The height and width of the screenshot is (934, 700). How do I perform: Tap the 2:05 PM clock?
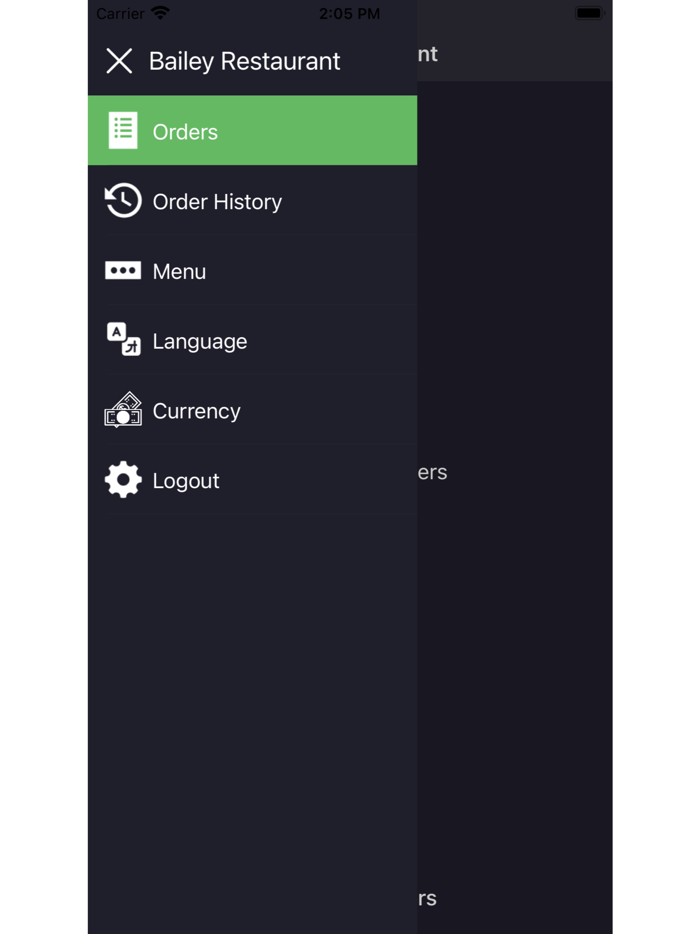(x=349, y=14)
